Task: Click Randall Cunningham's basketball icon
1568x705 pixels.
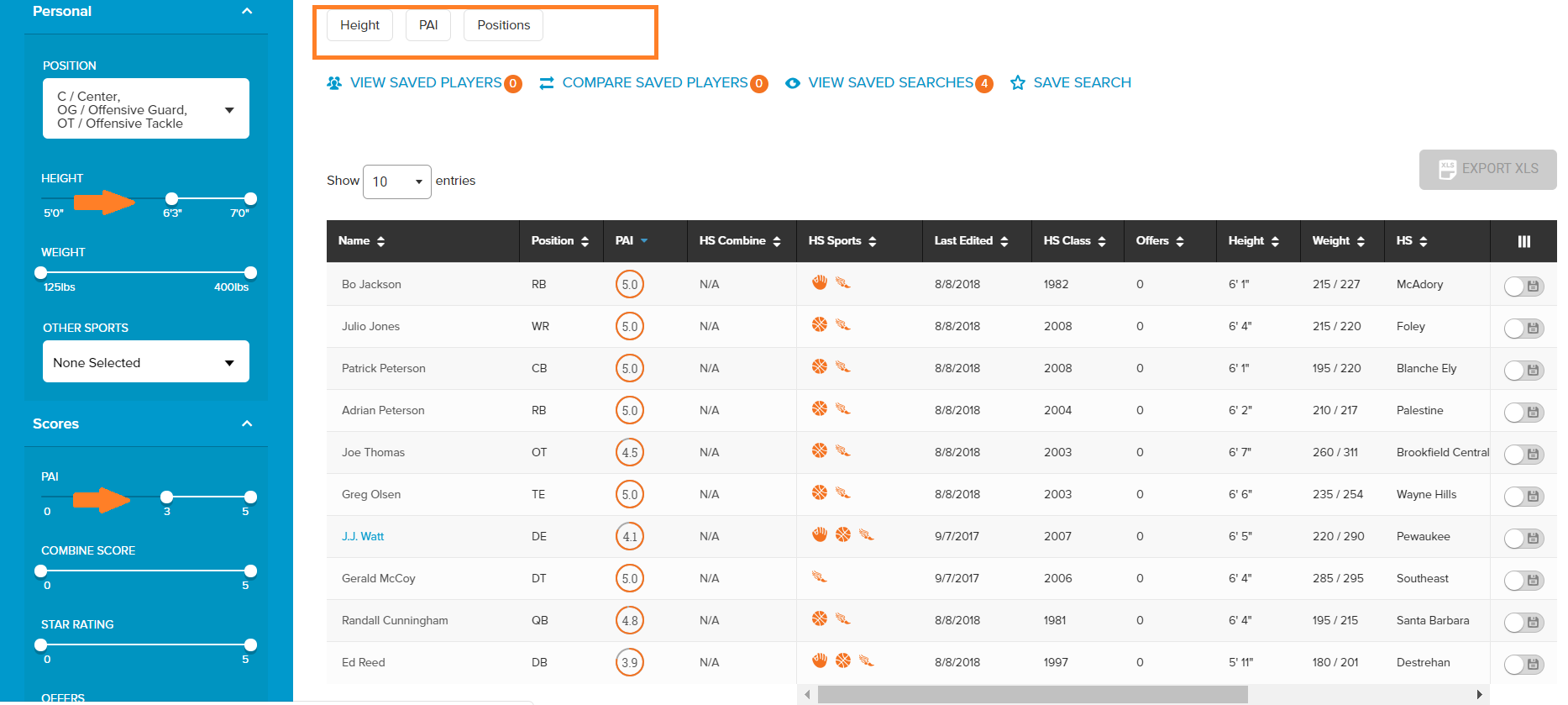Action: [820, 618]
